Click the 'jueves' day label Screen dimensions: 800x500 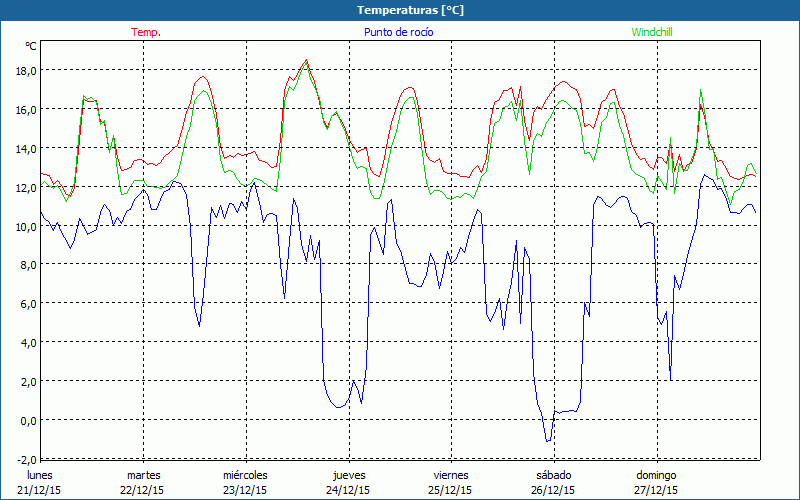[349, 475]
